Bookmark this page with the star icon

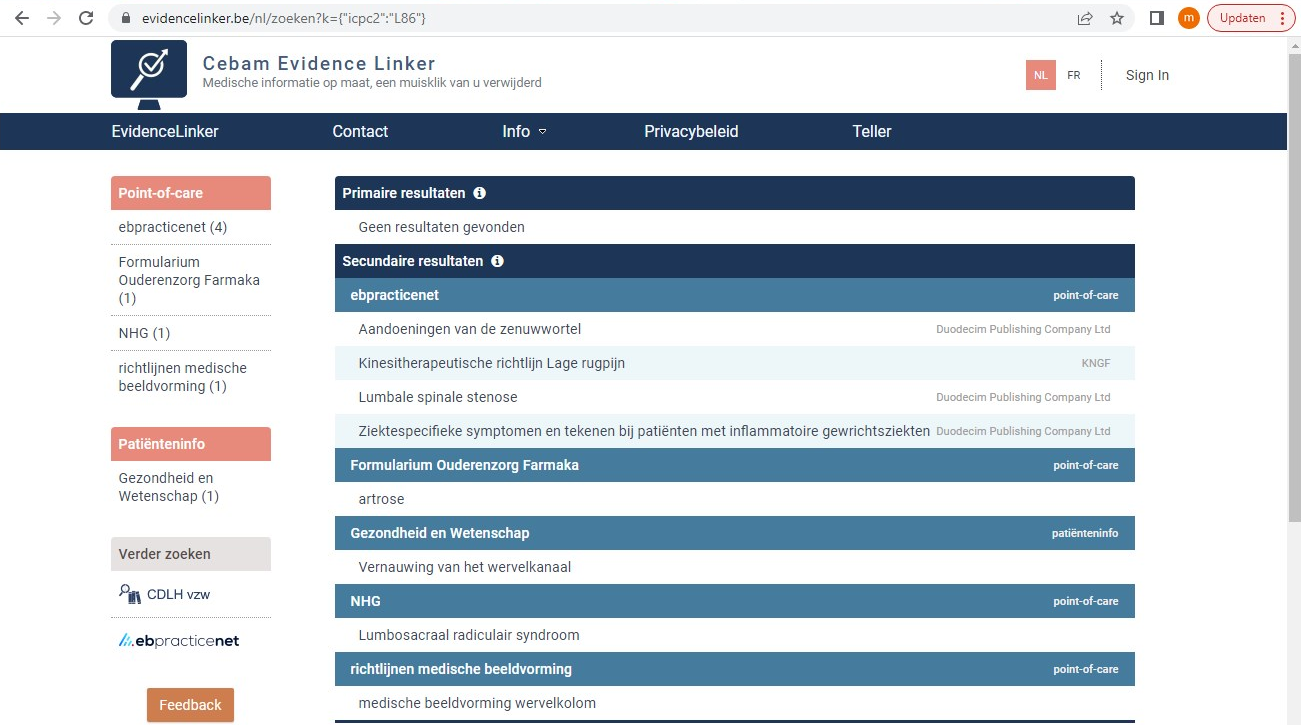coord(1117,18)
